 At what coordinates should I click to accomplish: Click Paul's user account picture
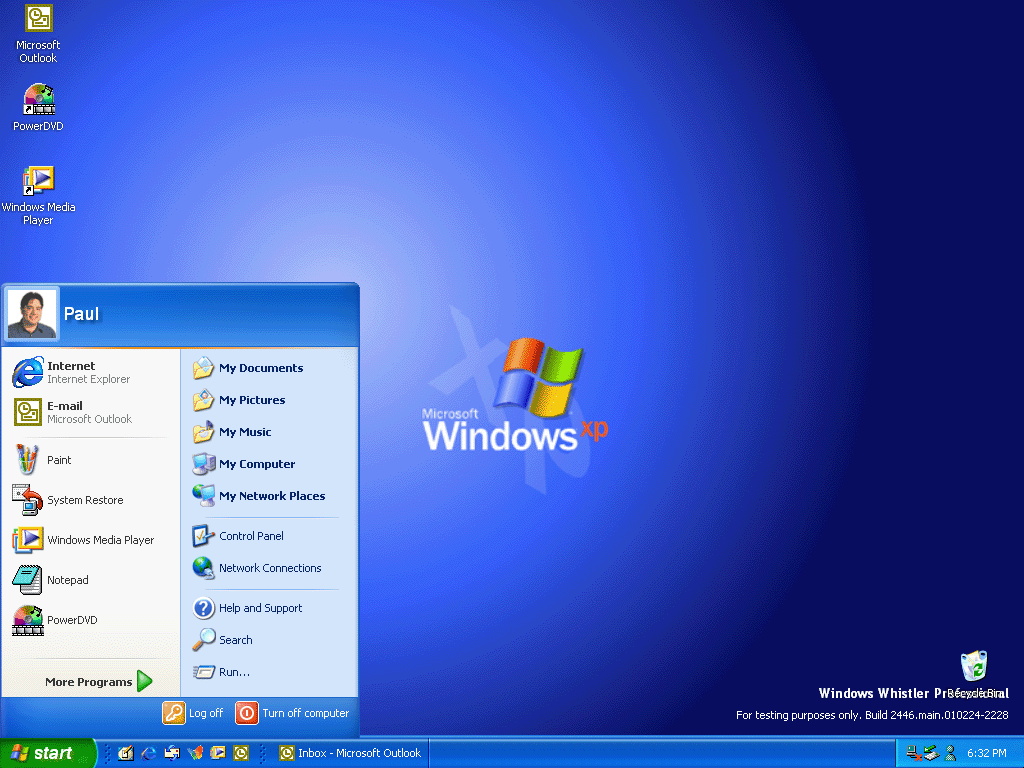[x=32, y=313]
